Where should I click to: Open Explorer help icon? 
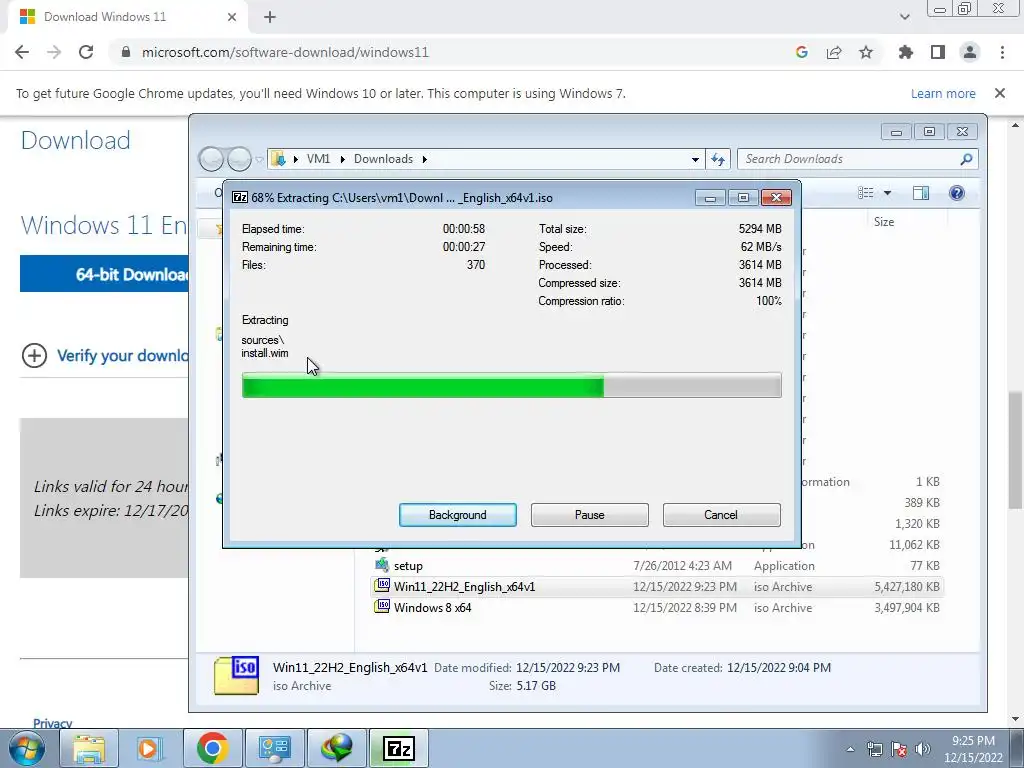[x=957, y=193]
